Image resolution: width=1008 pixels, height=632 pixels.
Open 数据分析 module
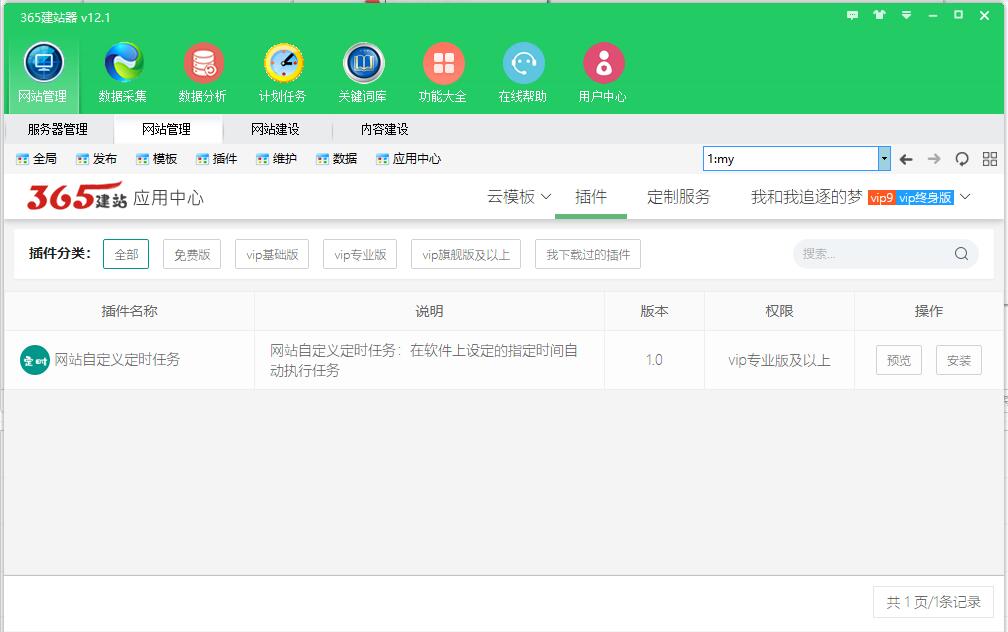[x=202, y=73]
